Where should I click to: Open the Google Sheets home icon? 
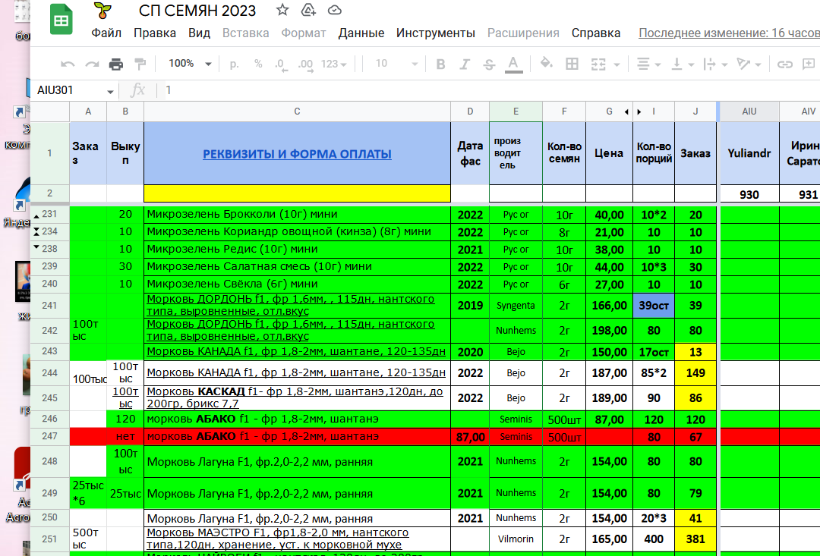pos(59,21)
